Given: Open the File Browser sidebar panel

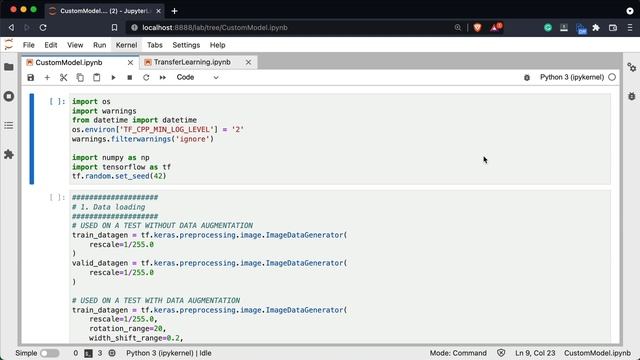Looking at the screenshot, I should point(9,67).
